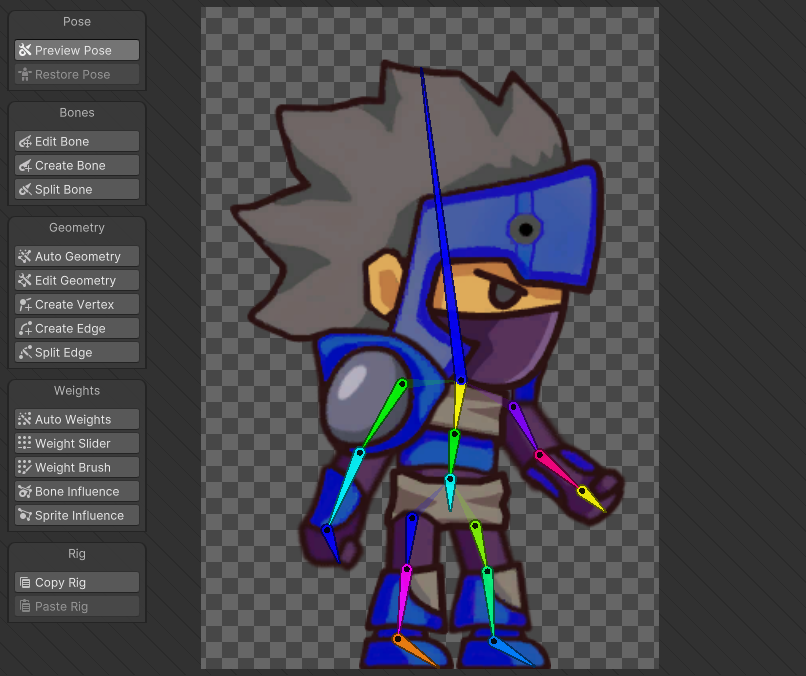The width and height of the screenshot is (806, 676).
Task: Choose the Weight Brush icon
Action: pos(25,468)
